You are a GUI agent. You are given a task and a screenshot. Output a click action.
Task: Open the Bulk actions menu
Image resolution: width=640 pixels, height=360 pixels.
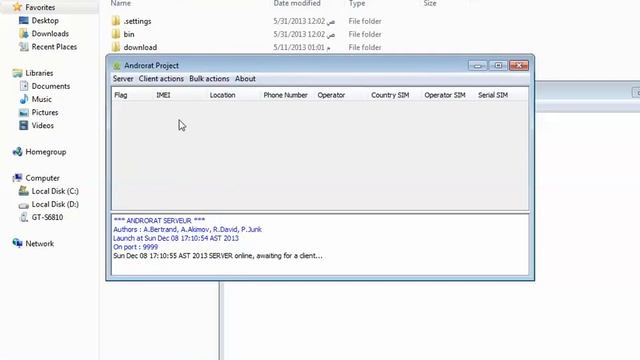[x=209, y=79]
